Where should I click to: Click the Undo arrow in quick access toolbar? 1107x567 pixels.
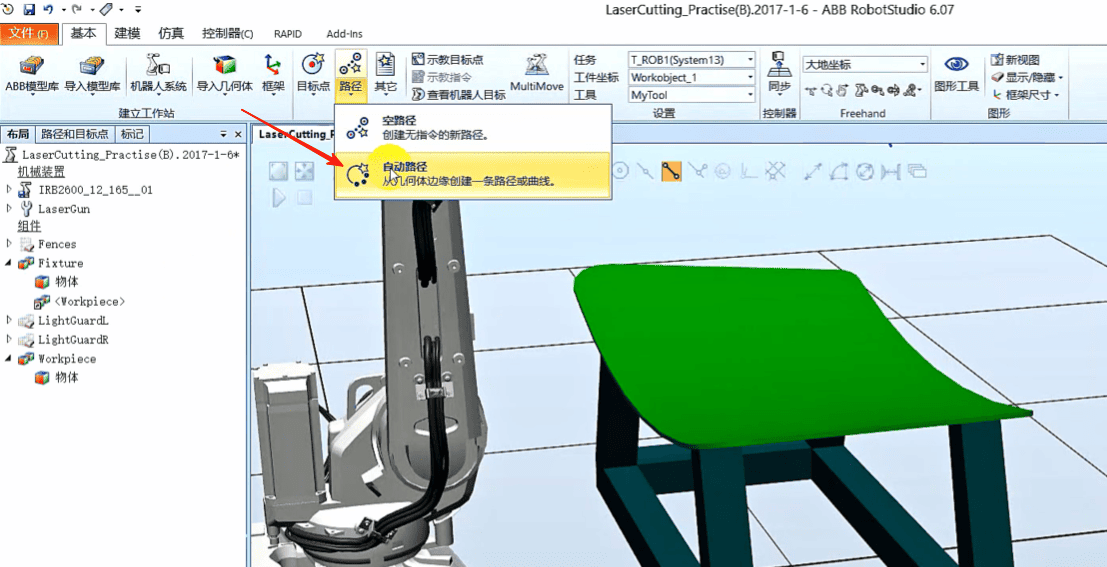coord(48,10)
